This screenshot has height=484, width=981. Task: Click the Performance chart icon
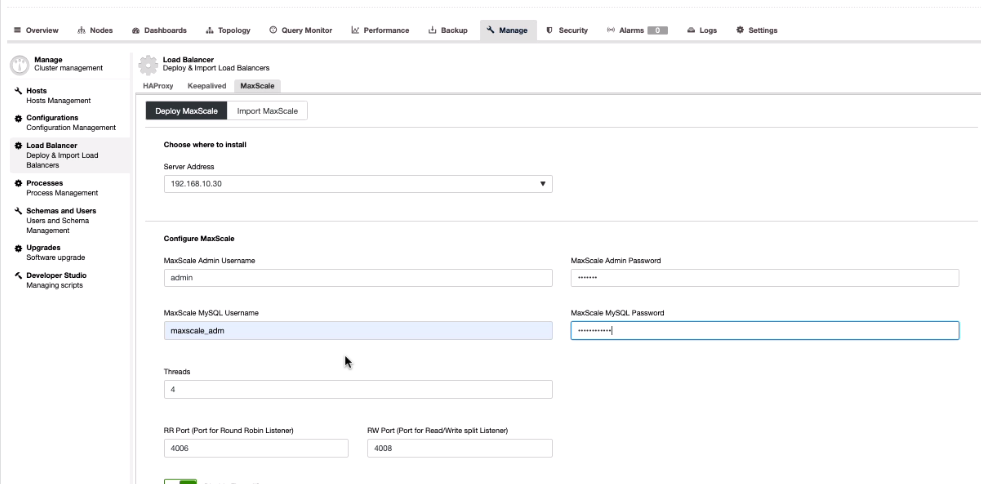[x=355, y=30]
